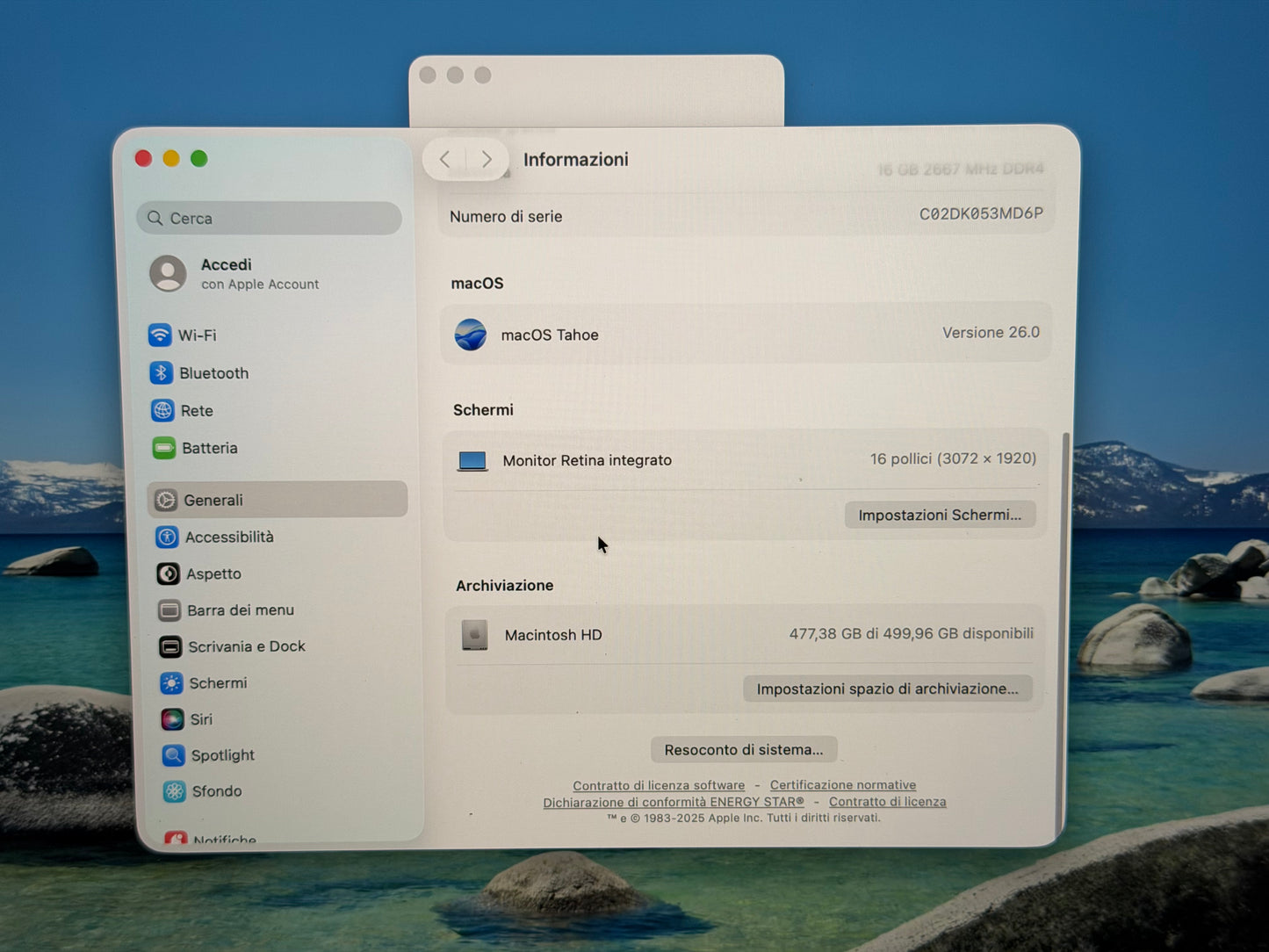Viewport: 1269px width, 952px height.
Task: Open Contratto di licenza software link
Action: [x=659, y=785]
